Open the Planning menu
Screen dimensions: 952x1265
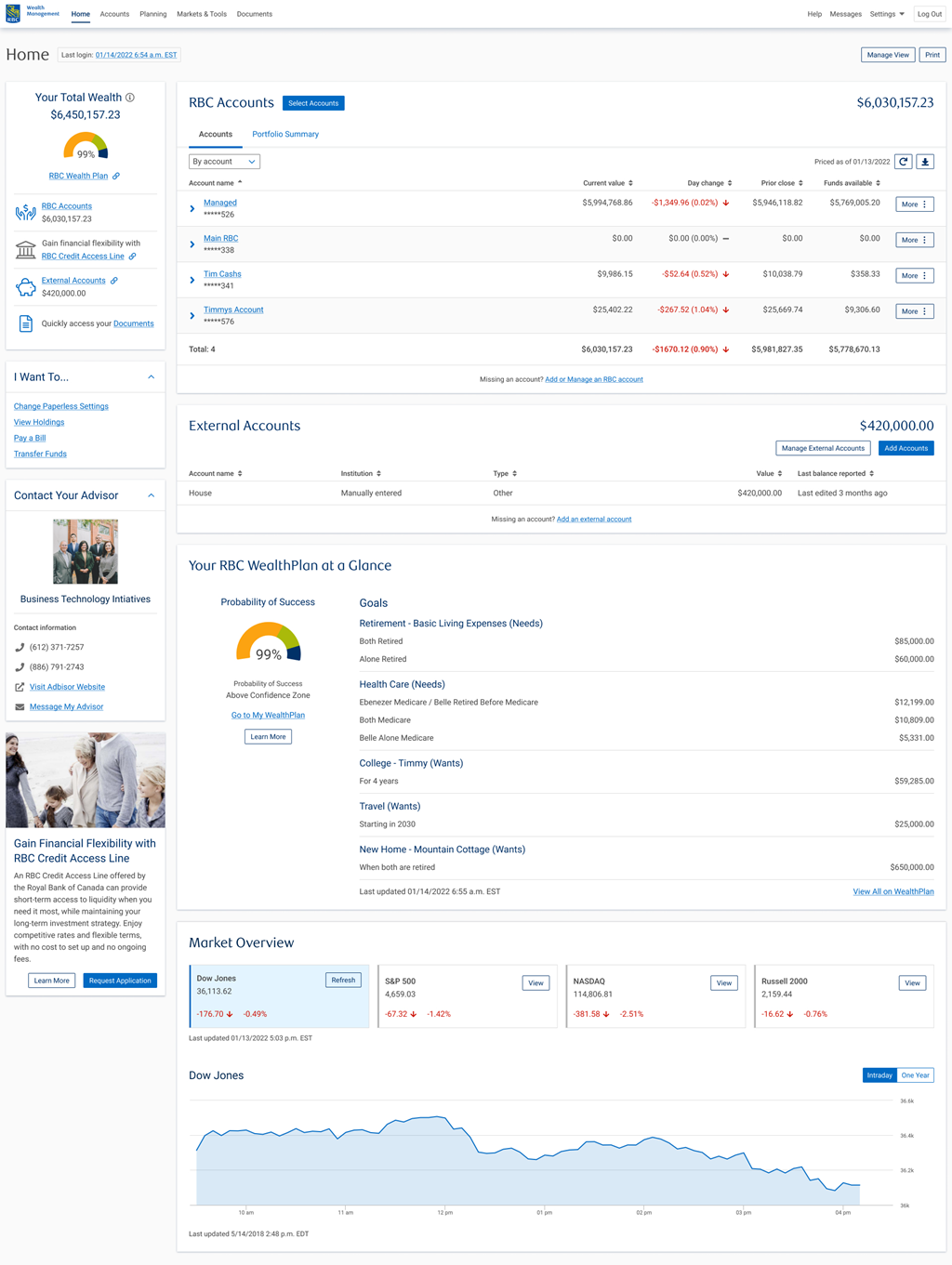tap(153, 14)
